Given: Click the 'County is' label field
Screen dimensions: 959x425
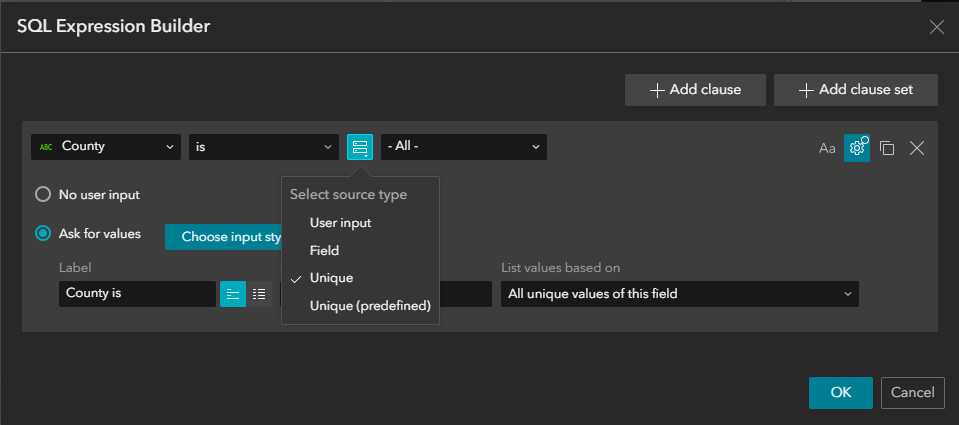Looking at the screenshot, I should point(137,294).
